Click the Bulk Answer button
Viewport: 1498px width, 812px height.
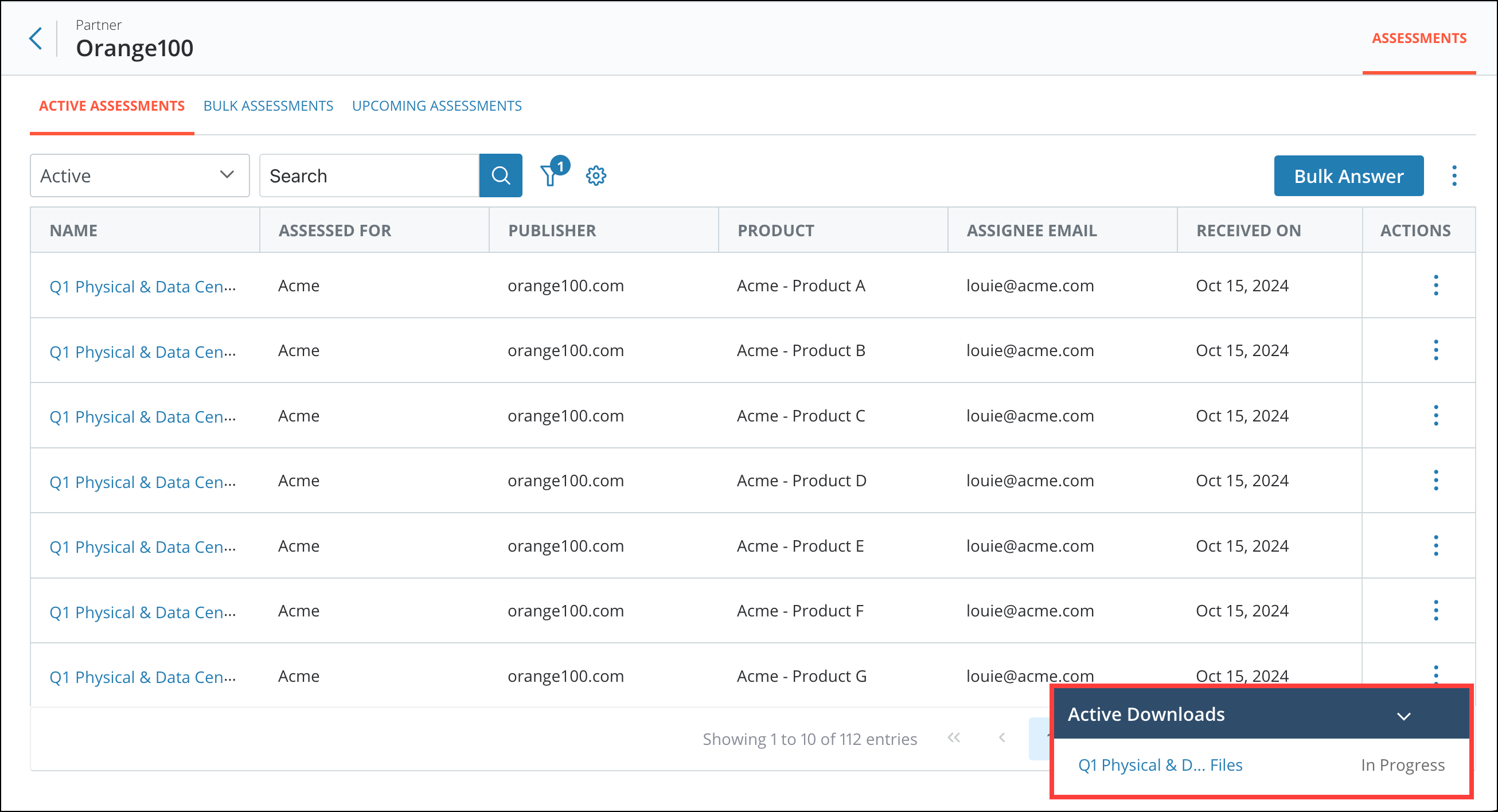pyautogui.click(x=1348, y=175)
